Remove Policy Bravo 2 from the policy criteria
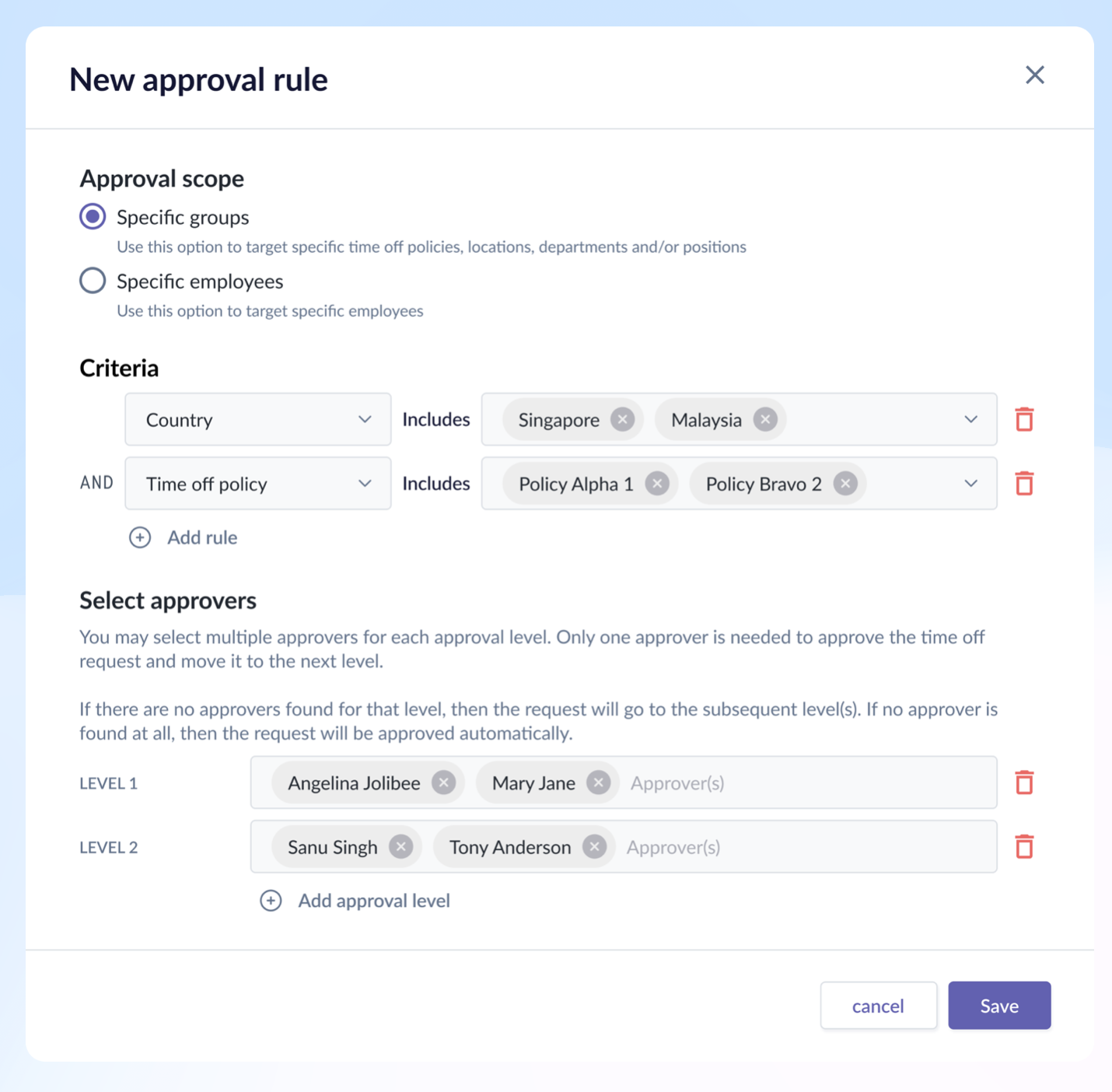 (x=844, y=483)
